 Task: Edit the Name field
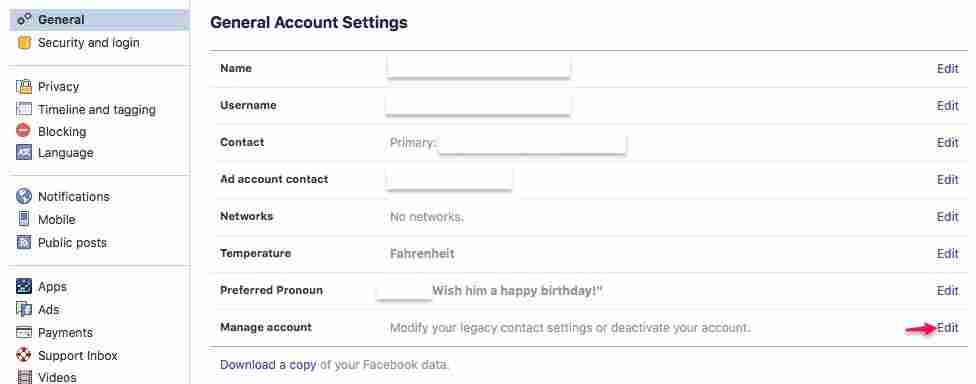tap(947, 68)
